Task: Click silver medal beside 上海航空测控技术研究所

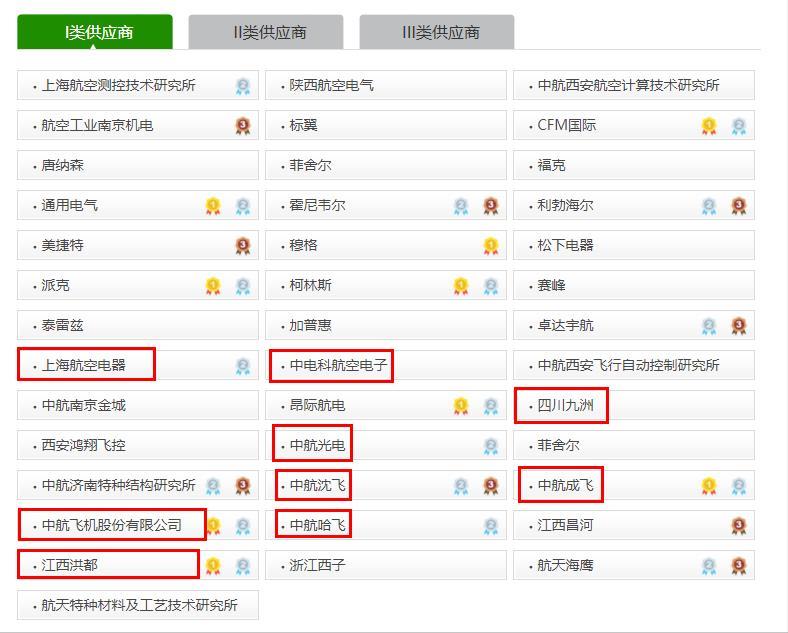Action: tap(243, 86)
